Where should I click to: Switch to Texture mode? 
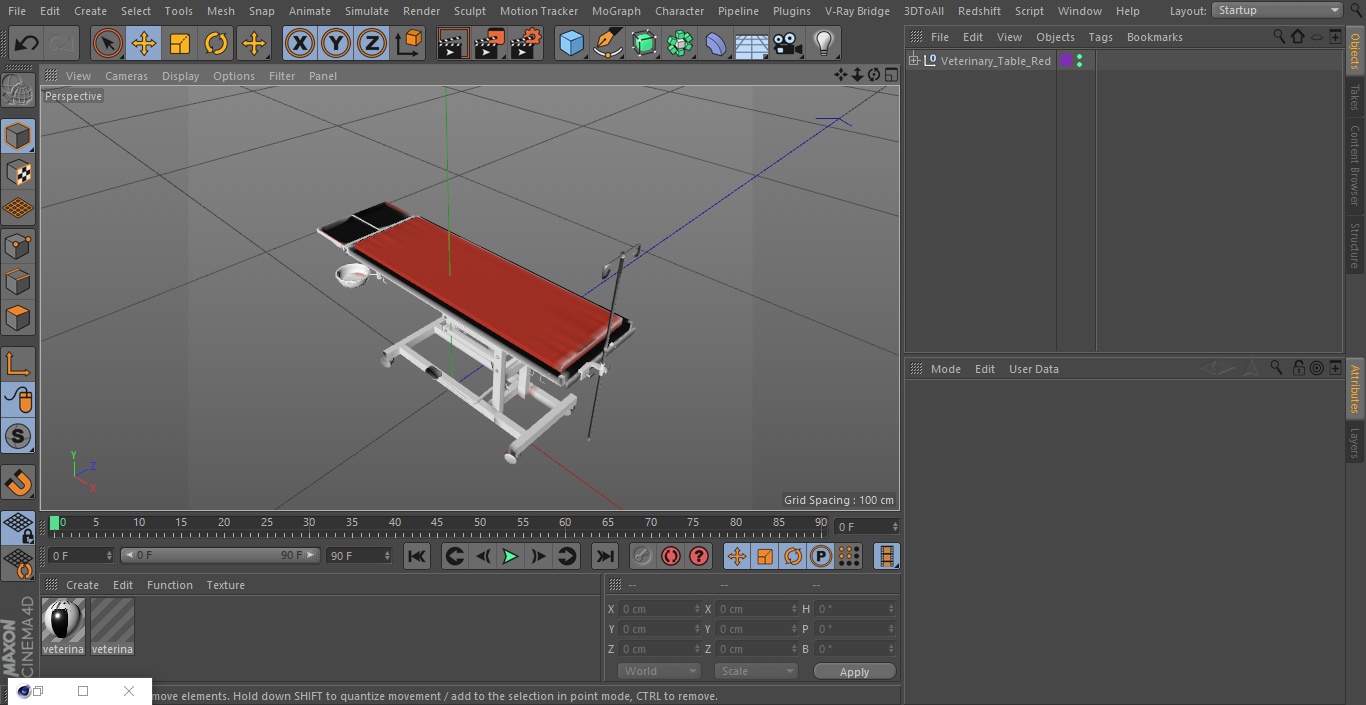[18, 173]
